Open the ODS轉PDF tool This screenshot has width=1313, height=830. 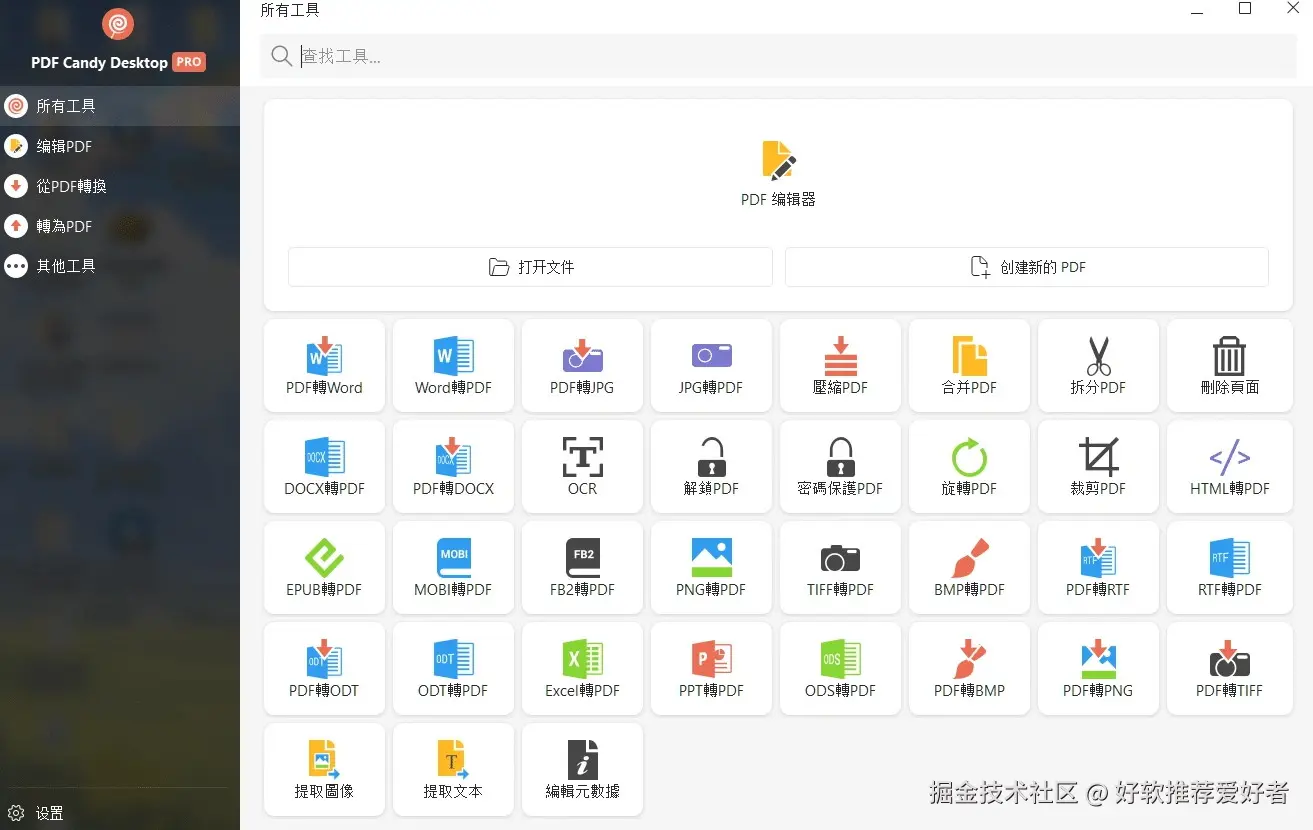(x=840, y=668)
